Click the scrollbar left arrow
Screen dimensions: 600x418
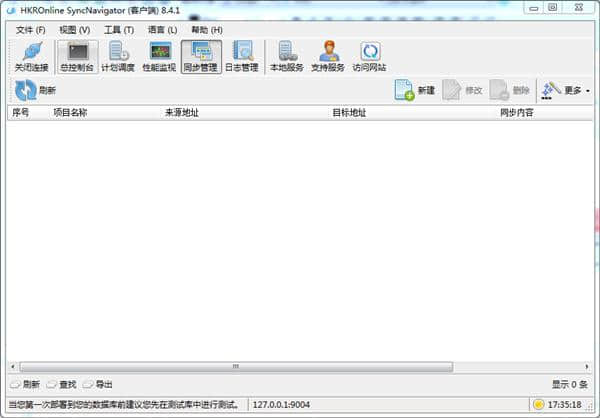coord(13,367)
